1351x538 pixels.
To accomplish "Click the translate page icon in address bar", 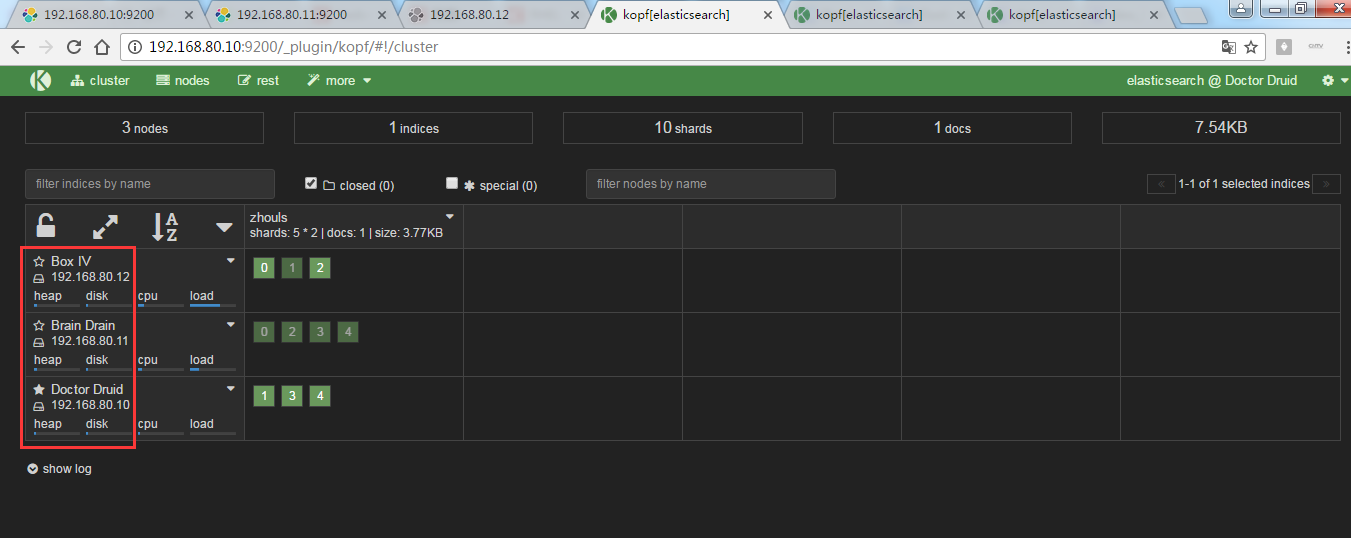I will click(x=1229, y=47).
